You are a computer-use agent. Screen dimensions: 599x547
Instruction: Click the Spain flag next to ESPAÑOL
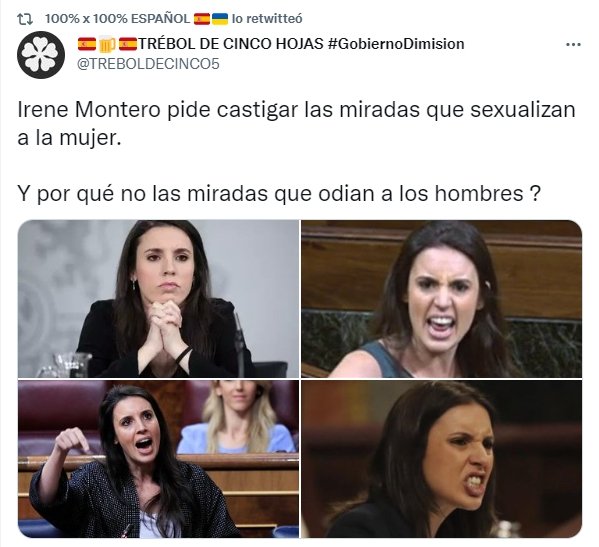point(202,19)
